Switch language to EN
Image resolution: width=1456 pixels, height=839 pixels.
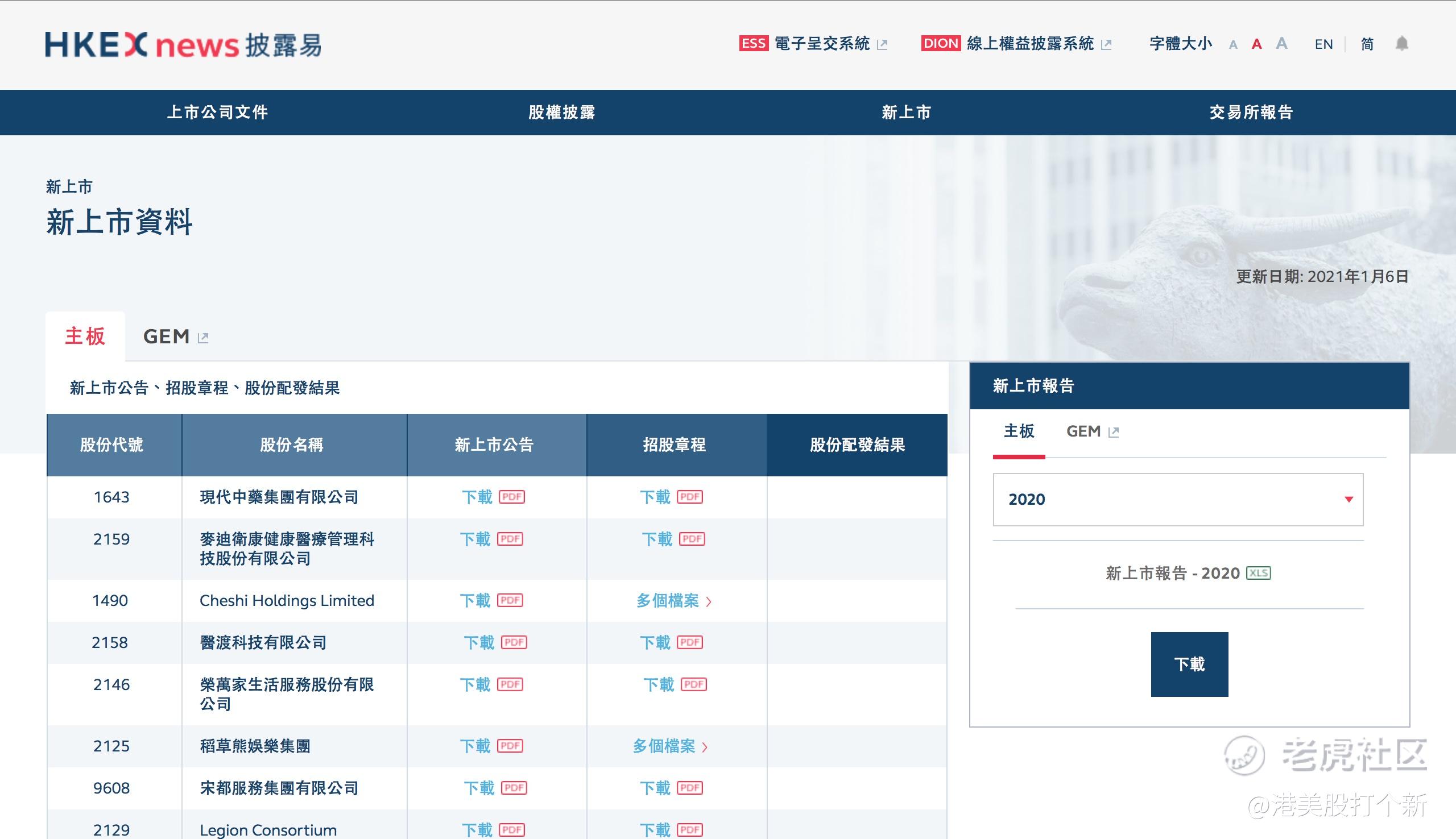[1323, 44]
